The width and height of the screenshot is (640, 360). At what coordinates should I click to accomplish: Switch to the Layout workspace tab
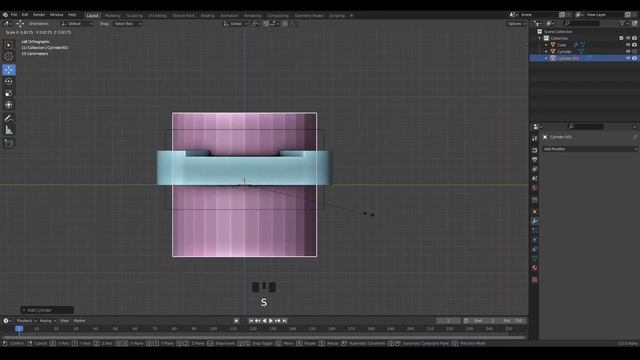[93, 16]
